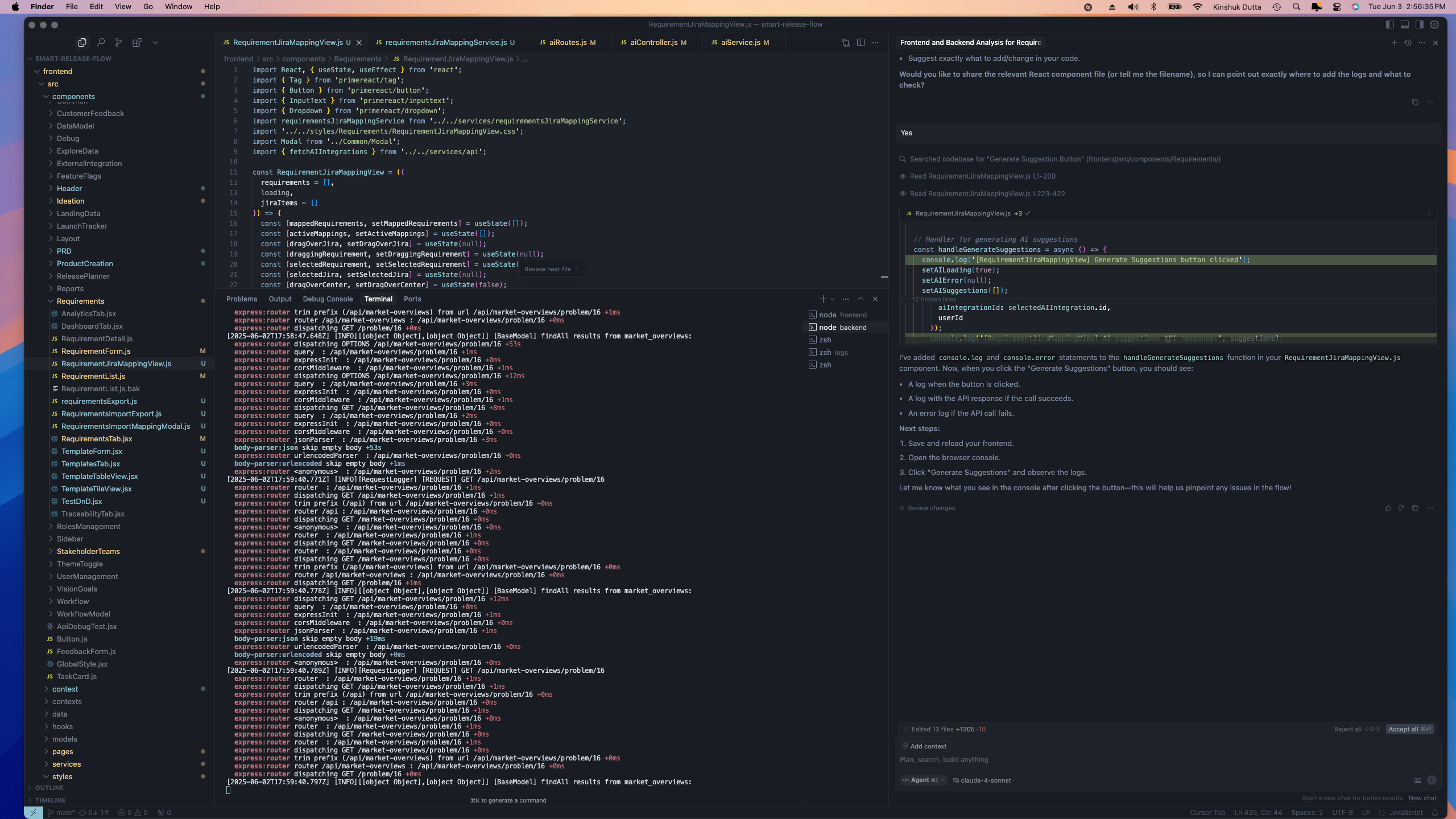The image size is (1456, 819).
Task: Expand additional sidebar views chevron
Action: (155, 43)
